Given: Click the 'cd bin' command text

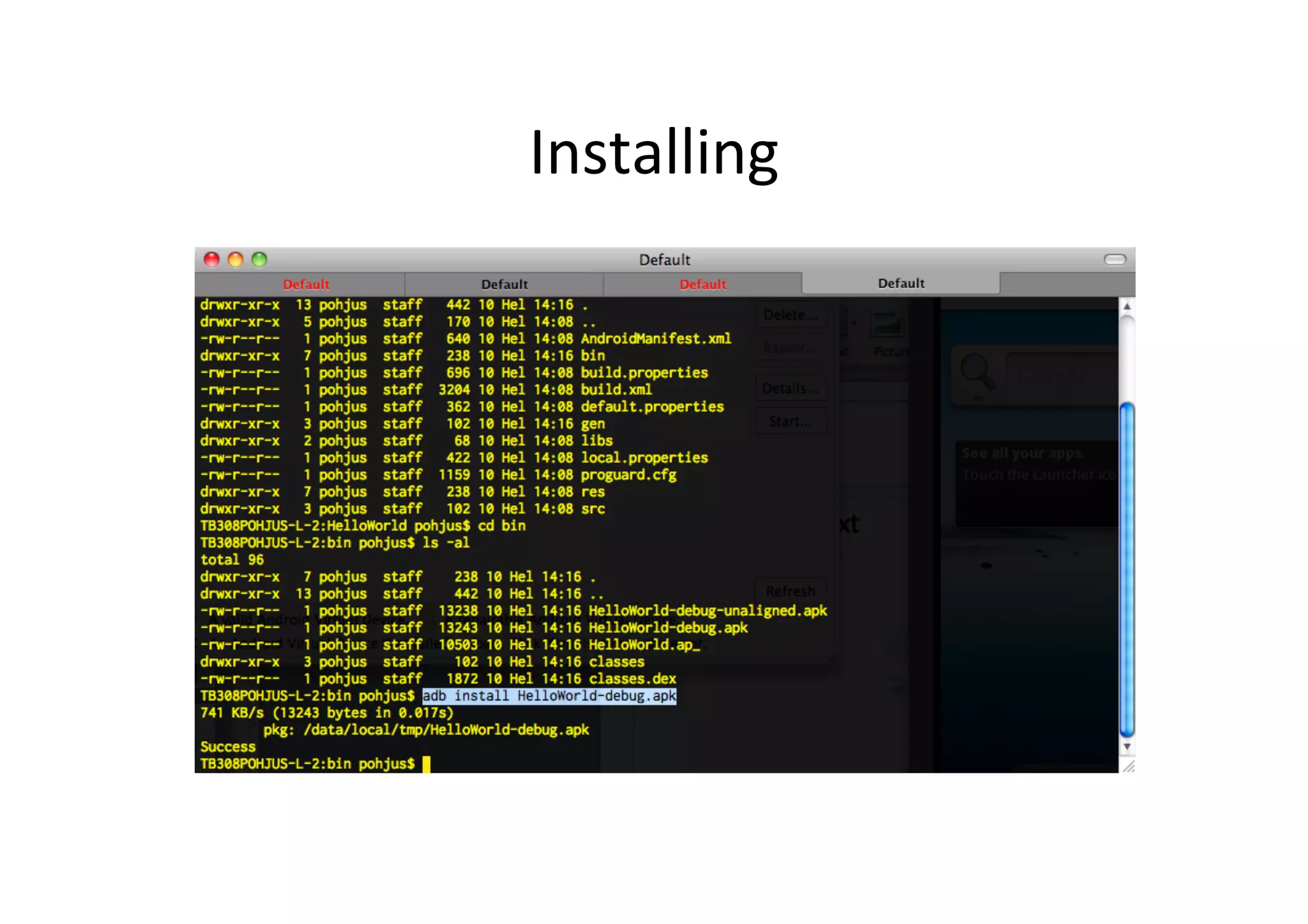Looking at the screenshot, I should click(501, 526).
